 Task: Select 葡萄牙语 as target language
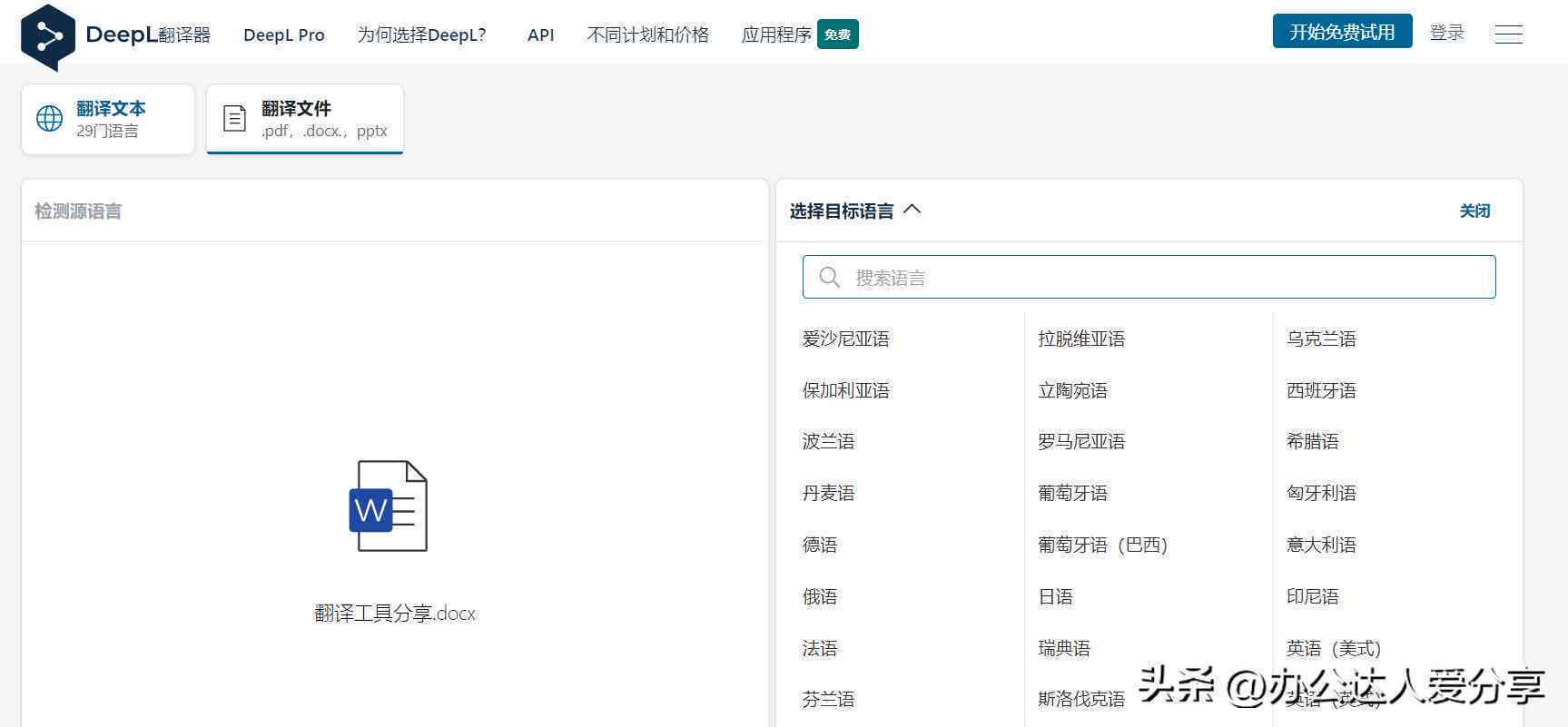(x=1073, y=493)
